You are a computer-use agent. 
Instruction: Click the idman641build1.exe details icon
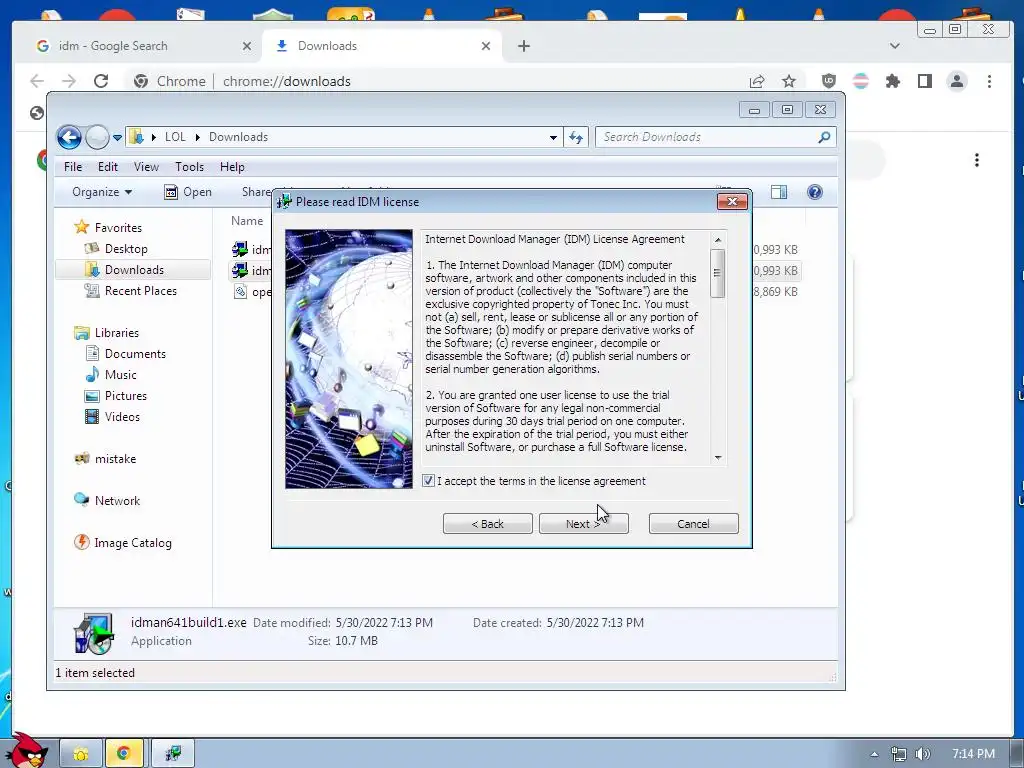tap(95, 633)
